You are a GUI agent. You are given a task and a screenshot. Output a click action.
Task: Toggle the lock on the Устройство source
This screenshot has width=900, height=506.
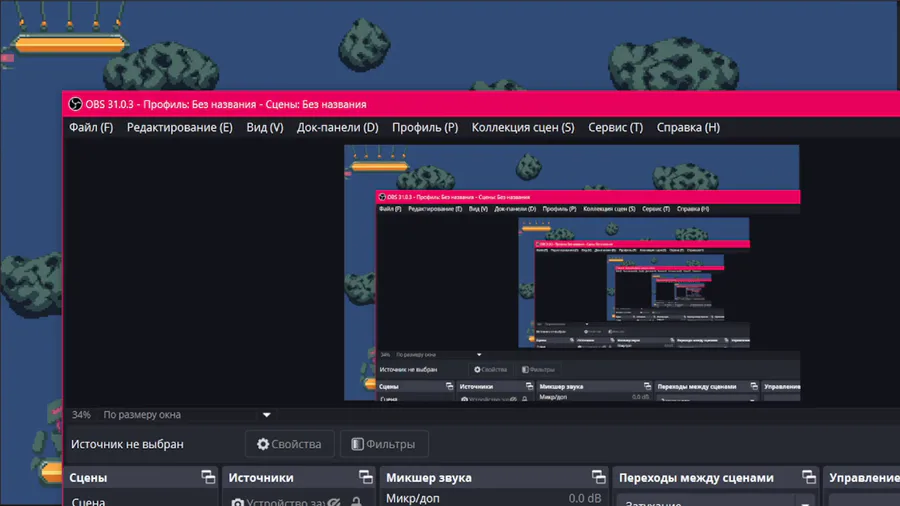pos(356,502)
